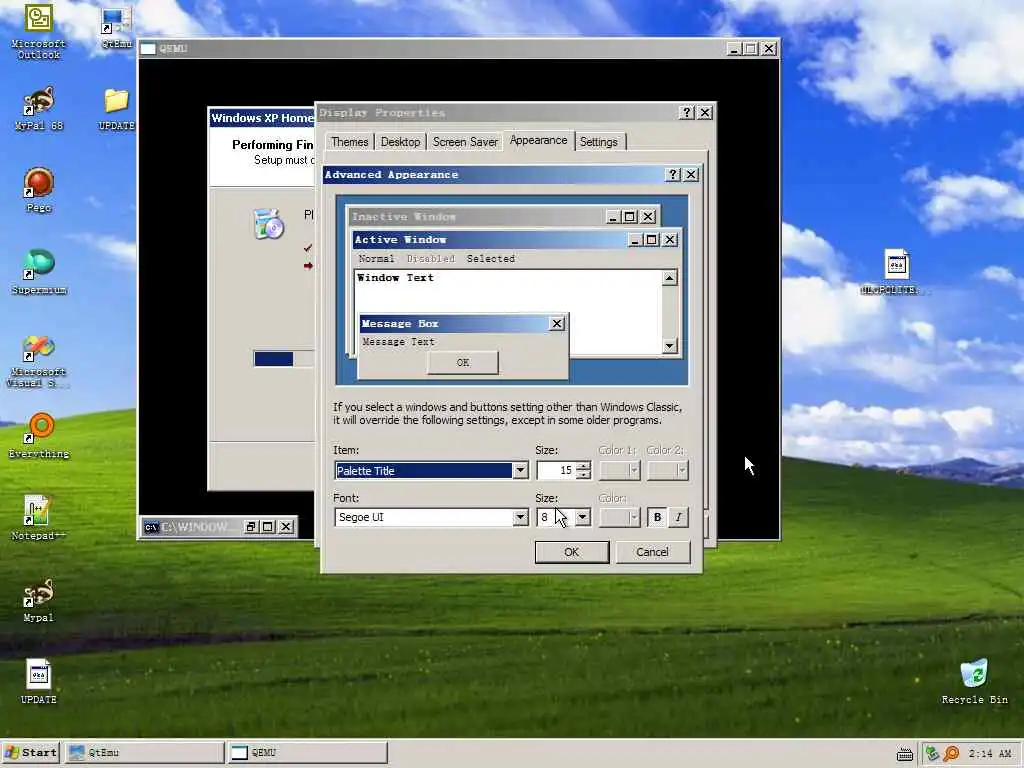Image resolution: width=1024 pixels, height=768 pixels.
Task: Expand the Font dropdown showing Segoe UI
Action: coord(520,517)
